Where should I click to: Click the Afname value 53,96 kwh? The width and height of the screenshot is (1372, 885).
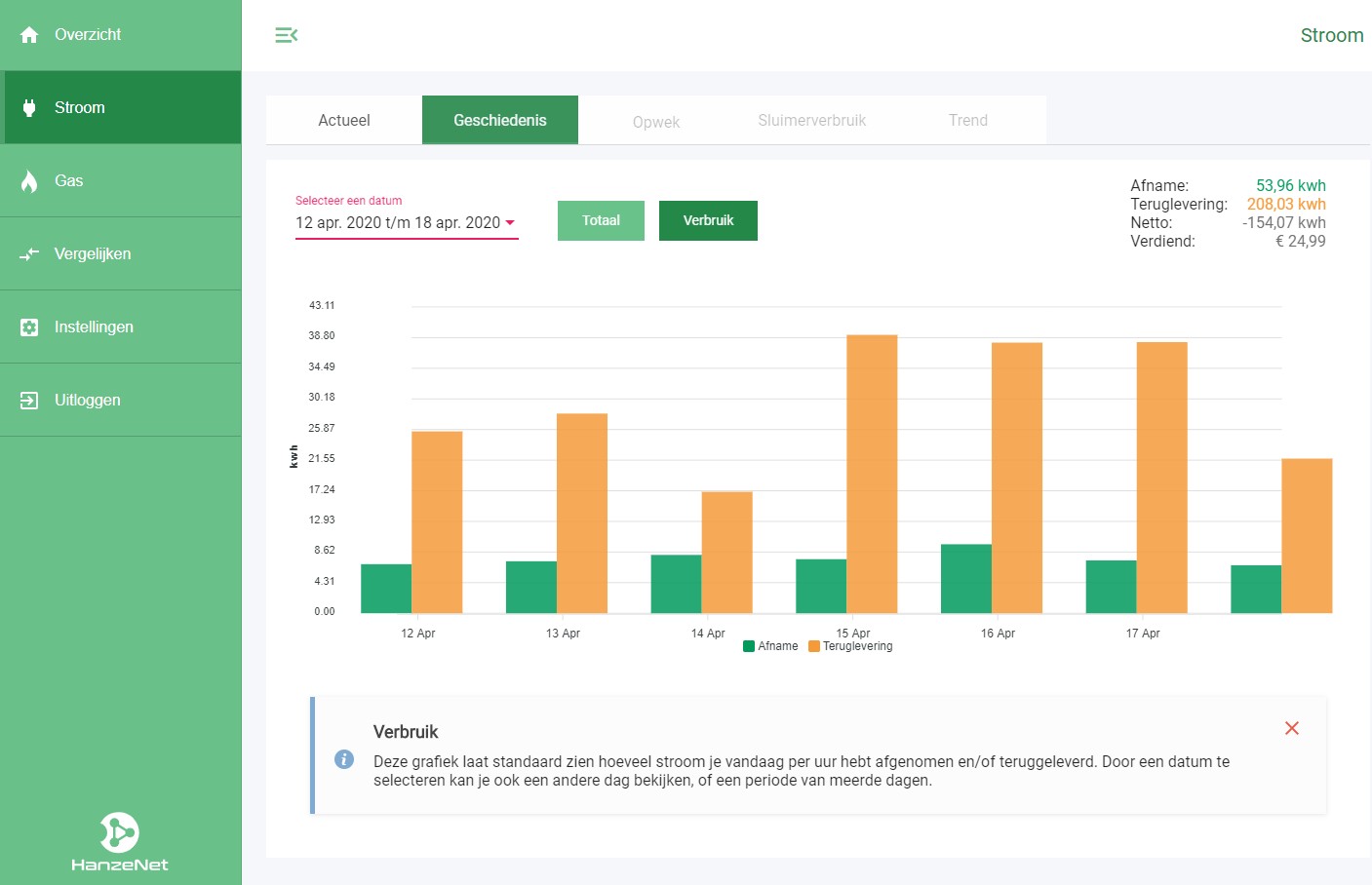click(x=1291, y=185)
